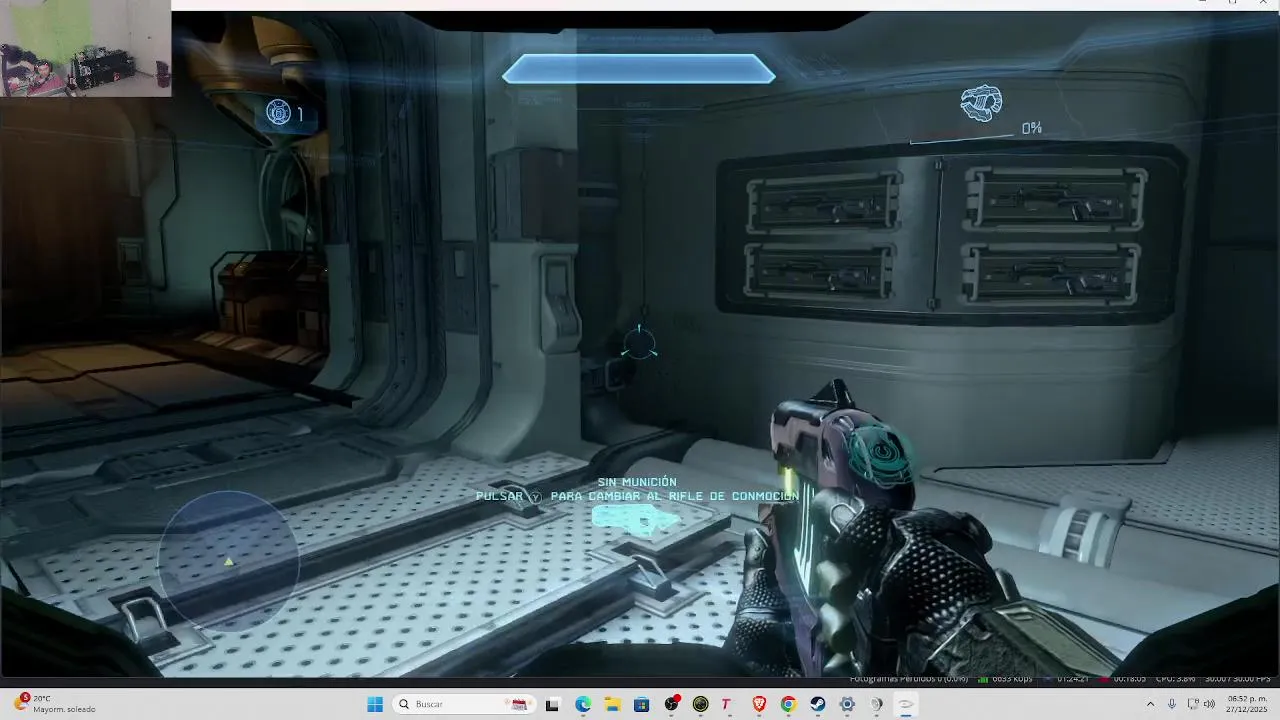Click the 0% armor ability percentage
The image size is (1280, 720).
click(x=1032, y=128)
